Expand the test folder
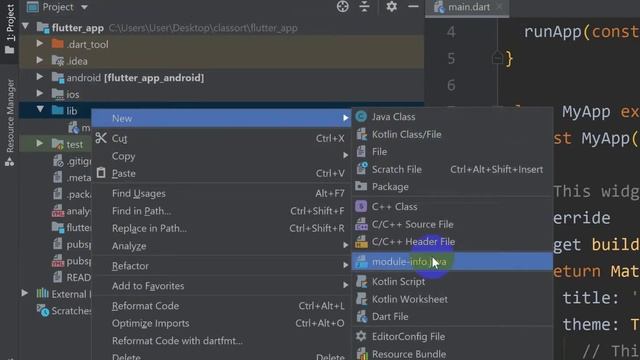The height and width of the screenshot is (360, 640). pyautogui.click(x=40, y=144)
